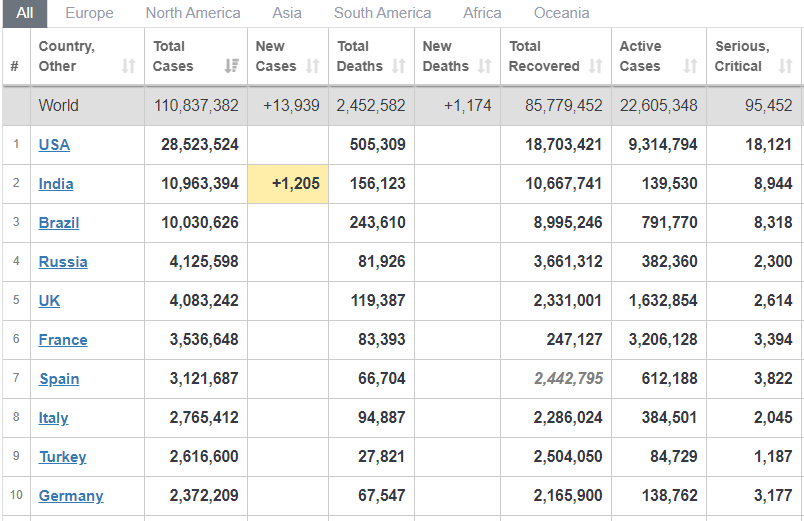Sort by Total Recovered arrow icon
Image resolution: width=804 pixels, height=521 pixels.
[595, 67]
